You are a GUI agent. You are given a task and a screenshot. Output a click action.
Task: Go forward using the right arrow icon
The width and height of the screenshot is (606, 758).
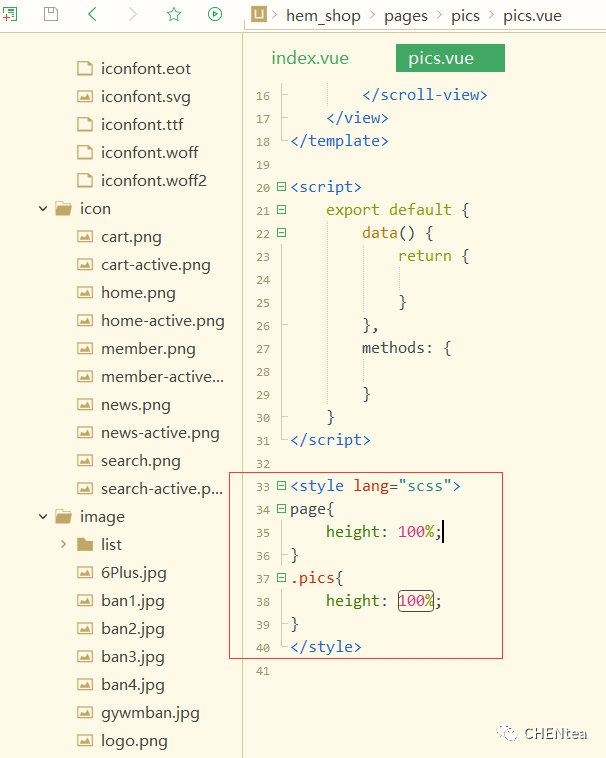133,14
